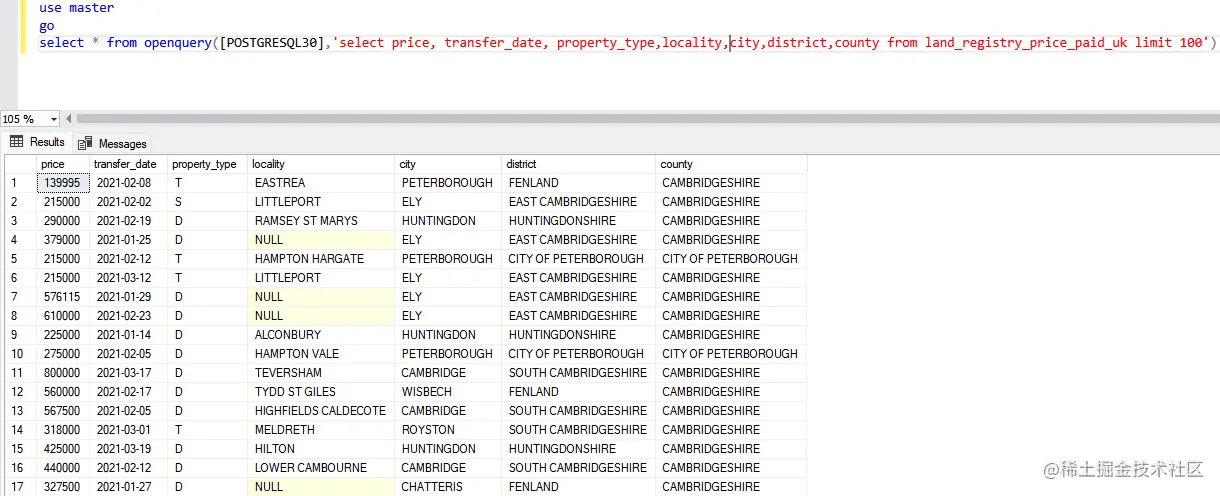Switch to the Messages tab
1220x496 pixels.
113,144
